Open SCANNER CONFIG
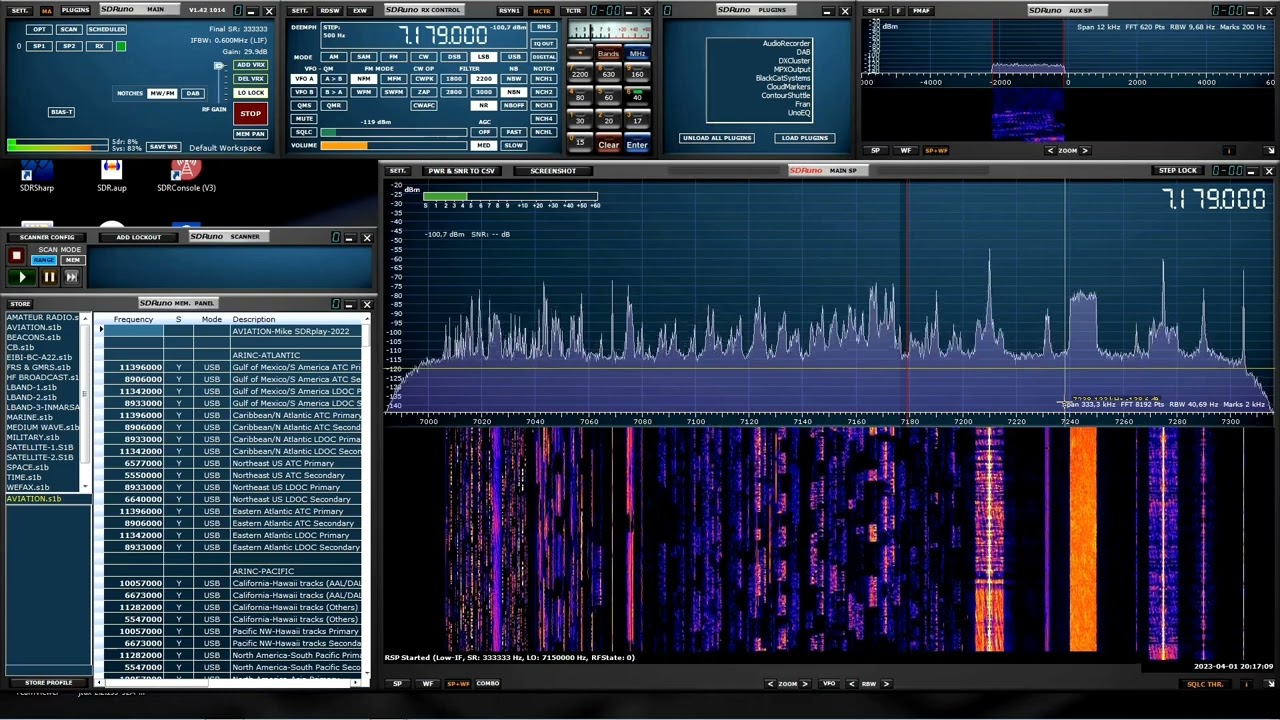The height and width of the screenshot is (720, 1280). coord(47,237)
